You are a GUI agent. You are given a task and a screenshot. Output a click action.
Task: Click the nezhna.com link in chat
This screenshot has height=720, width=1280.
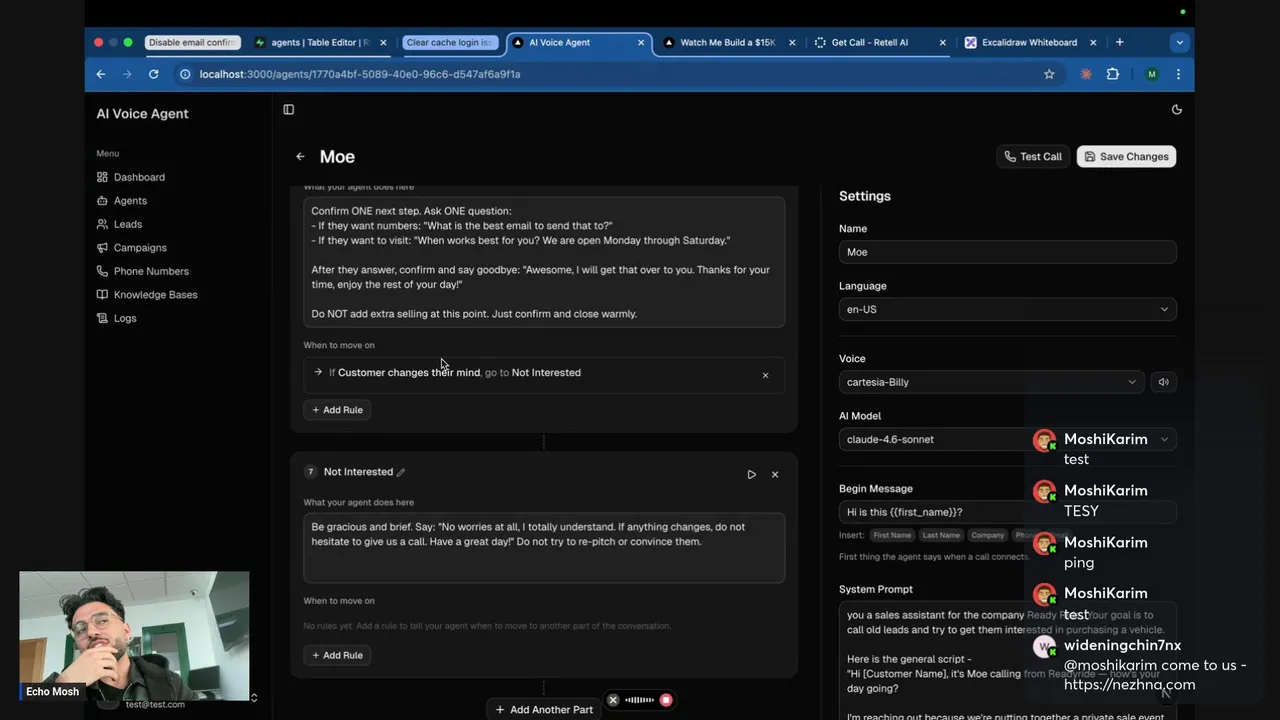click(1130, 685)
